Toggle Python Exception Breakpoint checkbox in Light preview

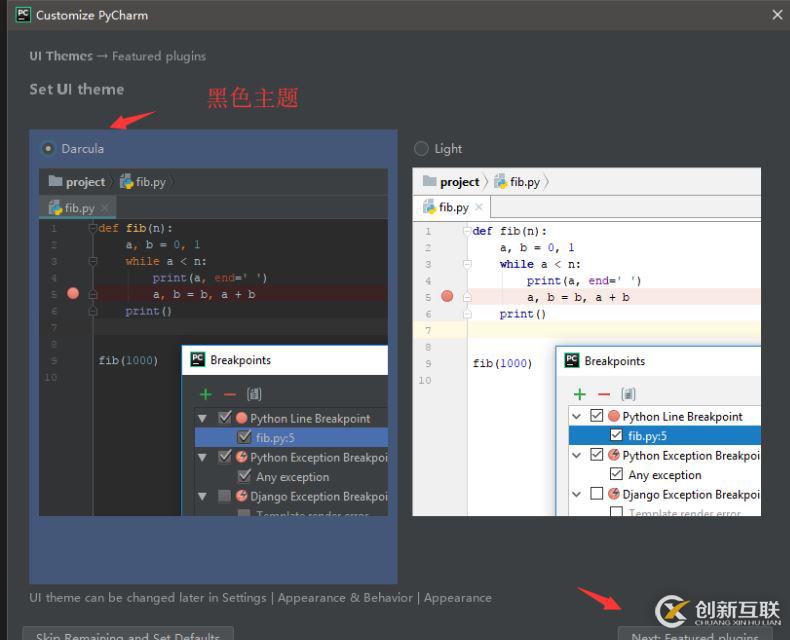tap(597, 455)
